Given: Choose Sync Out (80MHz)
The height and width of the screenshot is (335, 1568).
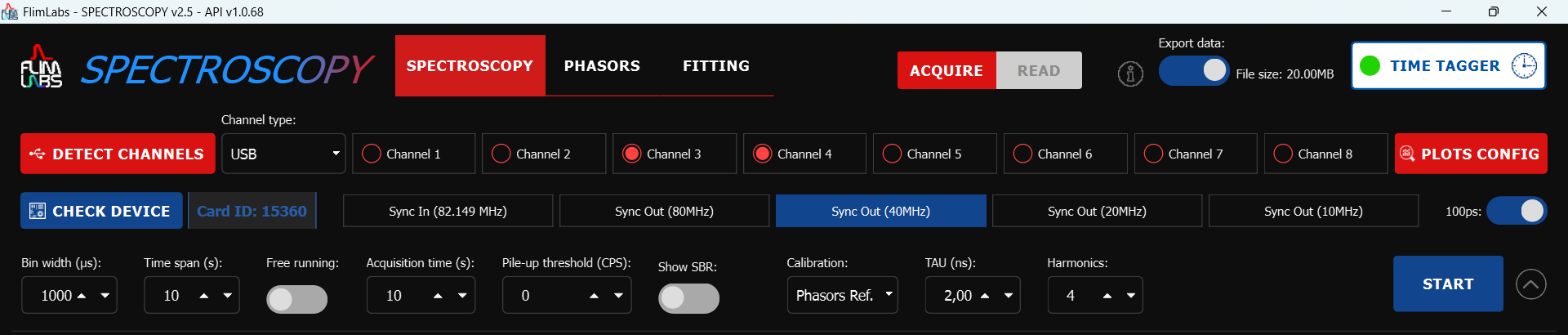Looking at the screenshot, I should [664, 211].
